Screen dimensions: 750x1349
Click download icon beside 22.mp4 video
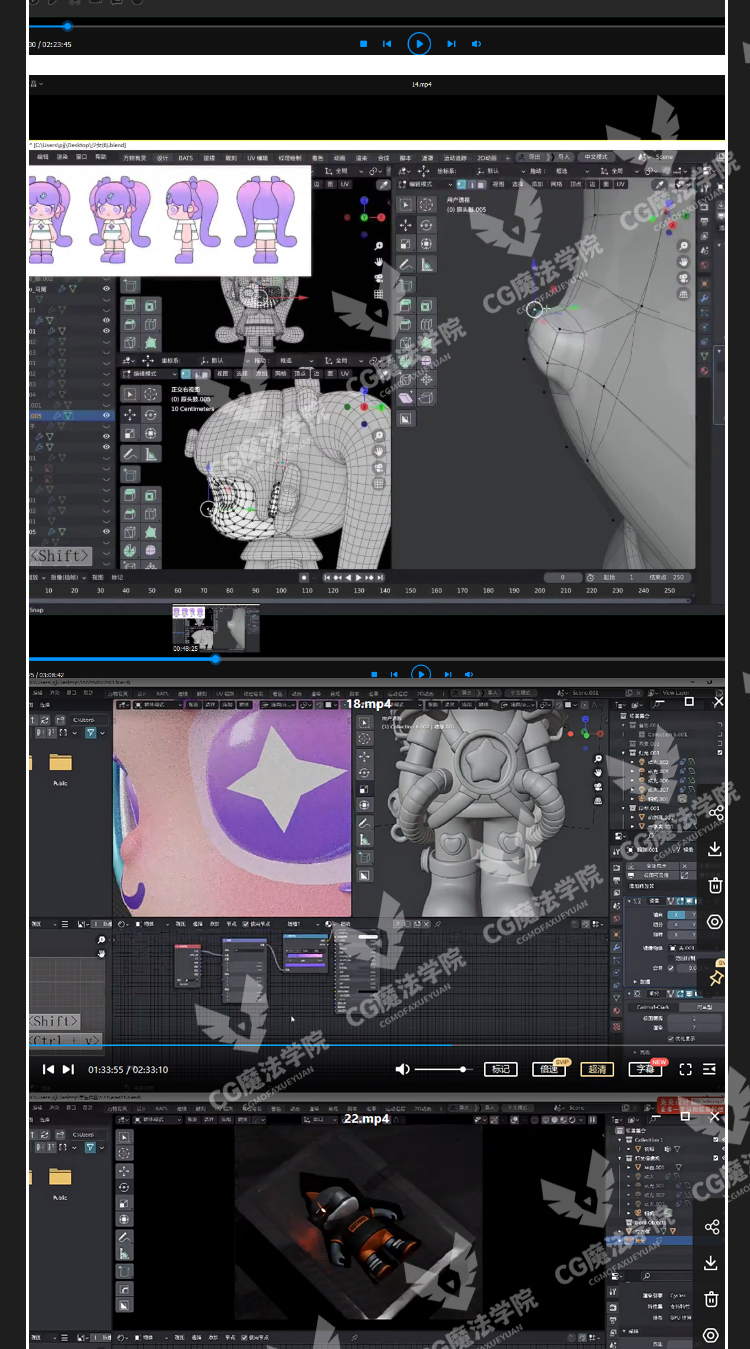[712, 1263]
